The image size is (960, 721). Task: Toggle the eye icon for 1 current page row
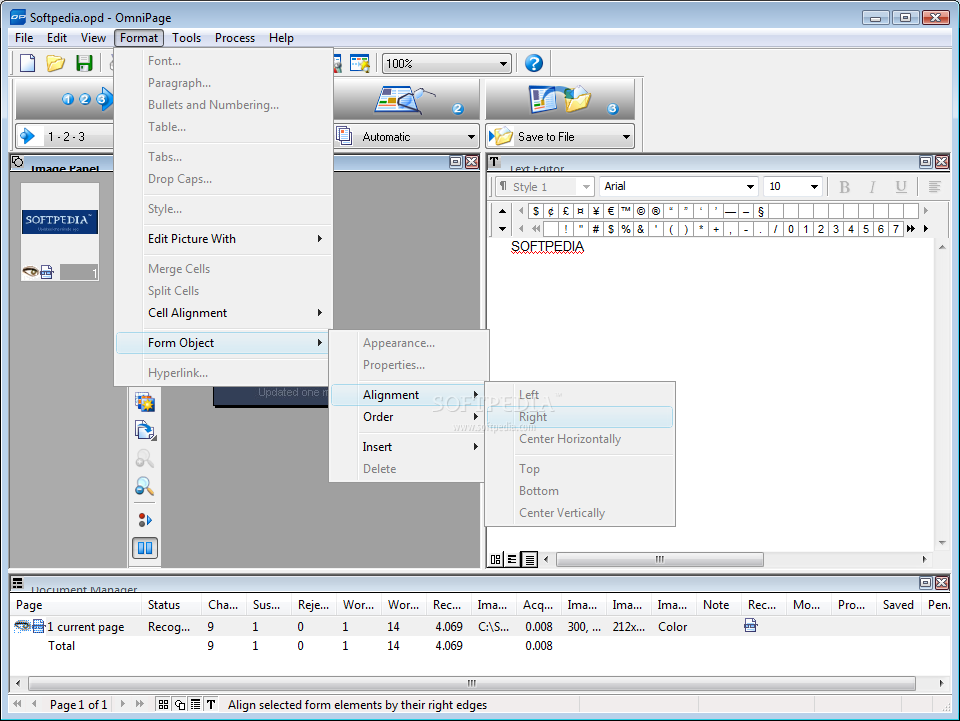click(x=23, y=626)
